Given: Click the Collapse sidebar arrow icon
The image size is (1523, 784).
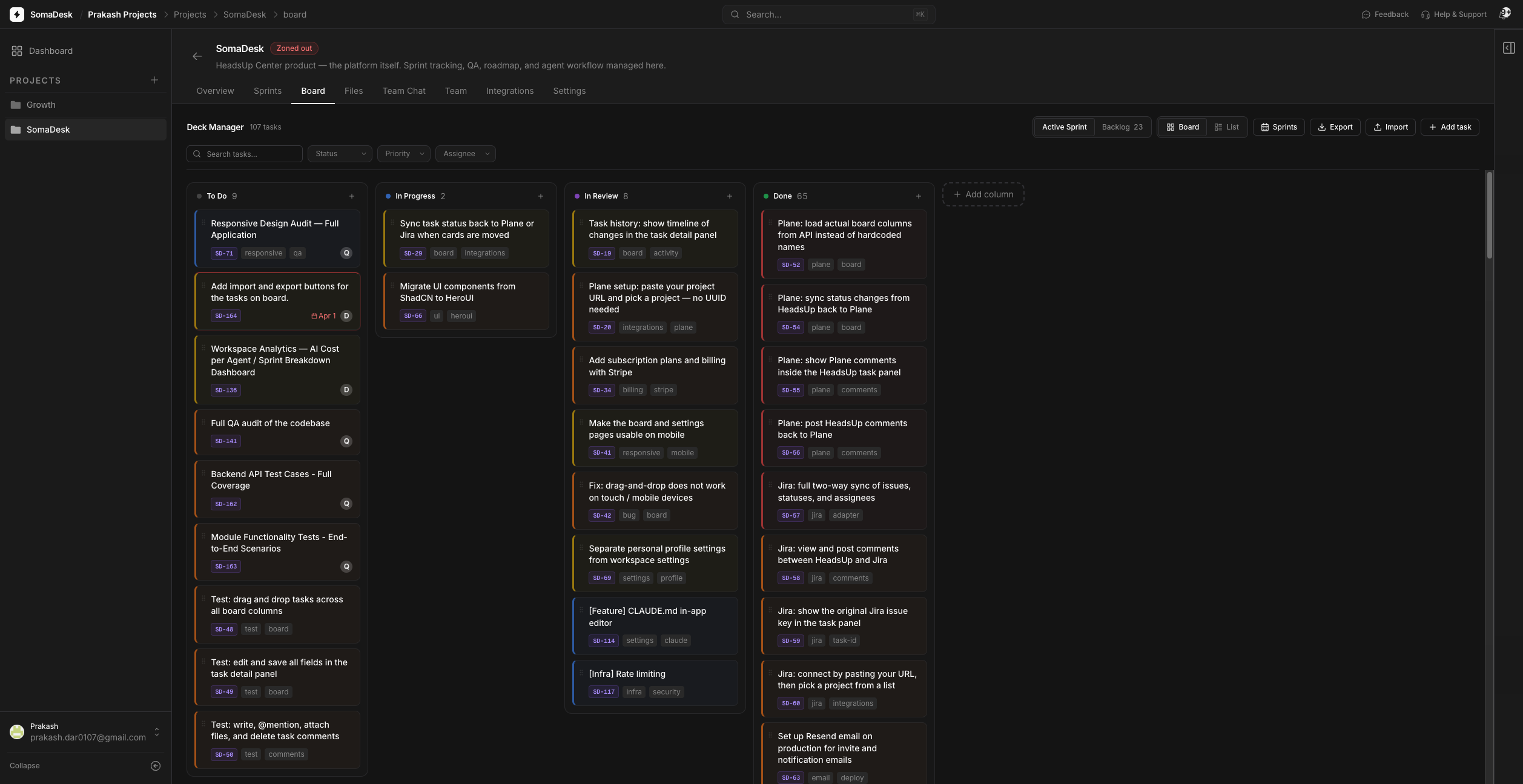Looking at the screenshot, I should point(156,766).
